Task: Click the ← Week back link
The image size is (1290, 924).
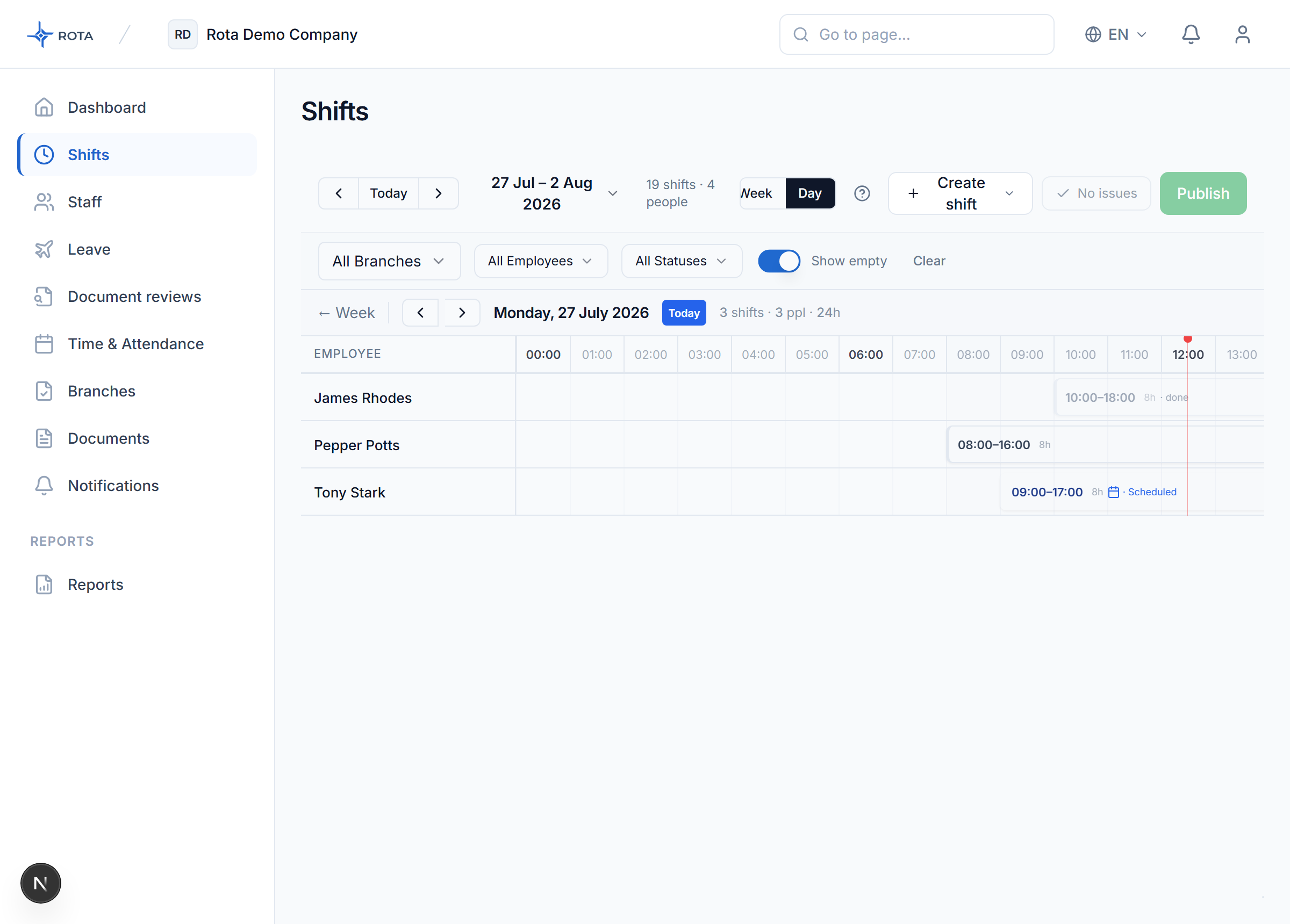Action: 346,313
